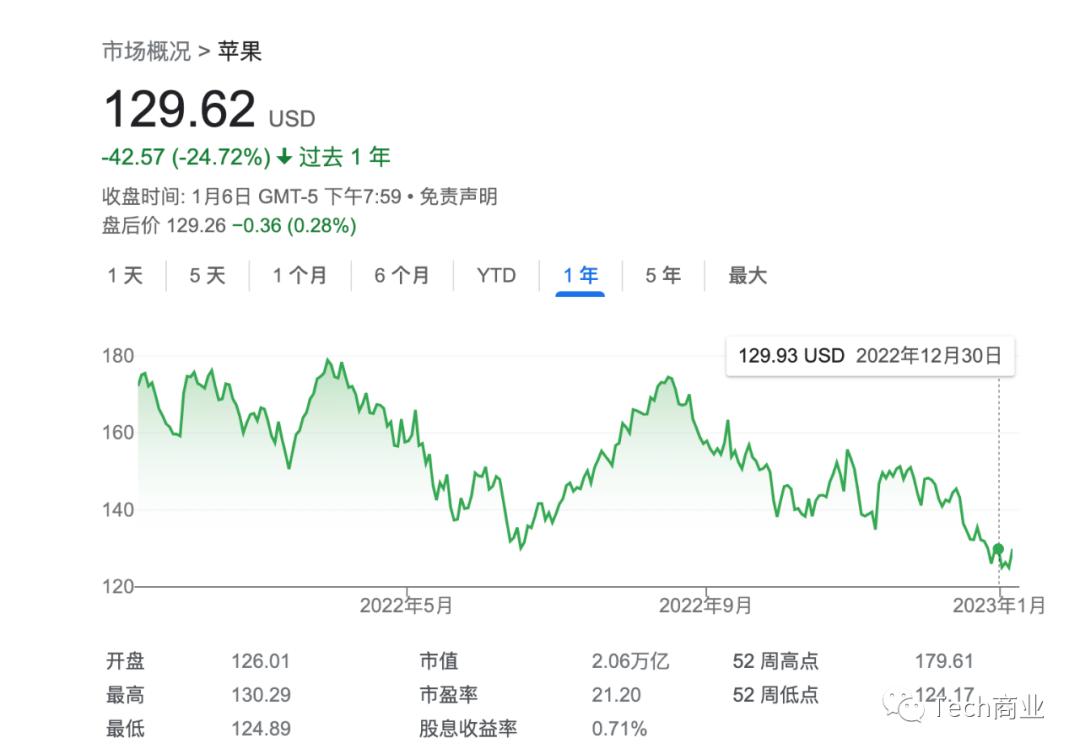Click the 180 y-axis label

point(118,356)
